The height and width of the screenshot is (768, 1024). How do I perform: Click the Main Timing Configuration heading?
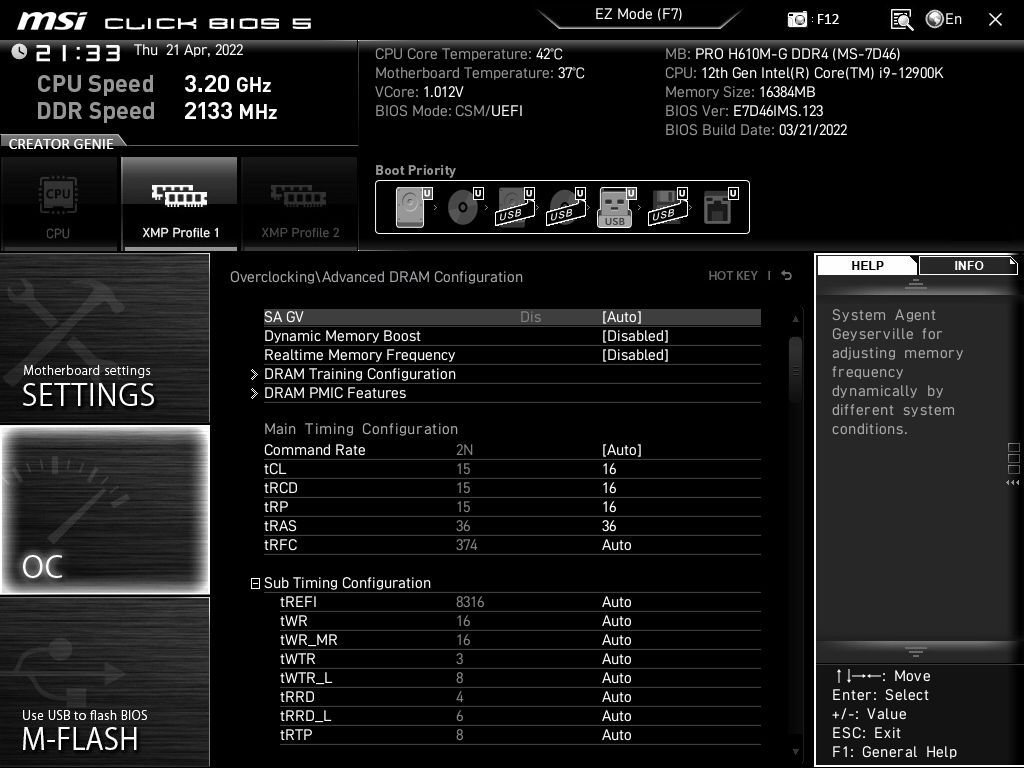[361, 429]
